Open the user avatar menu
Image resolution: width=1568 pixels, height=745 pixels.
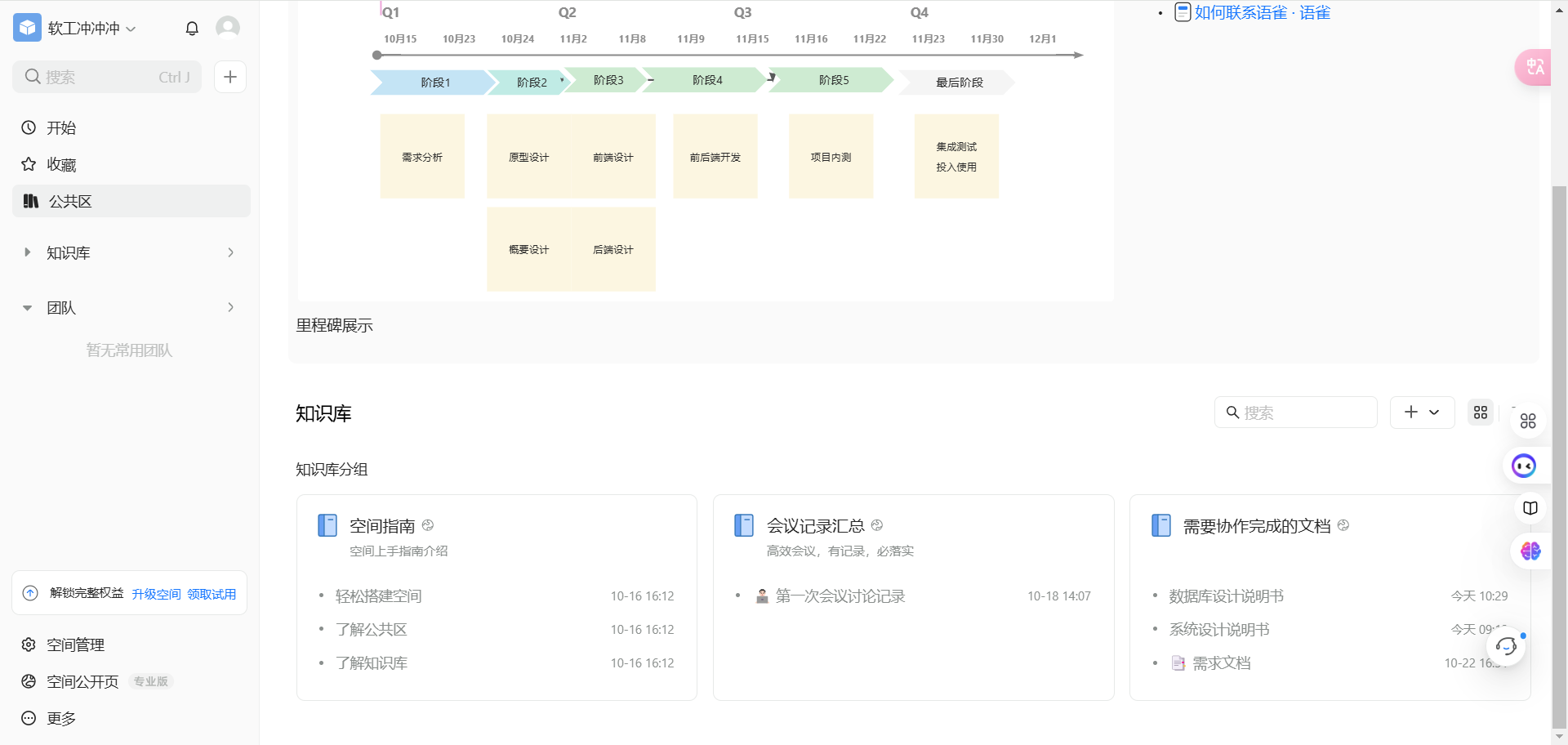coord(228,28)
